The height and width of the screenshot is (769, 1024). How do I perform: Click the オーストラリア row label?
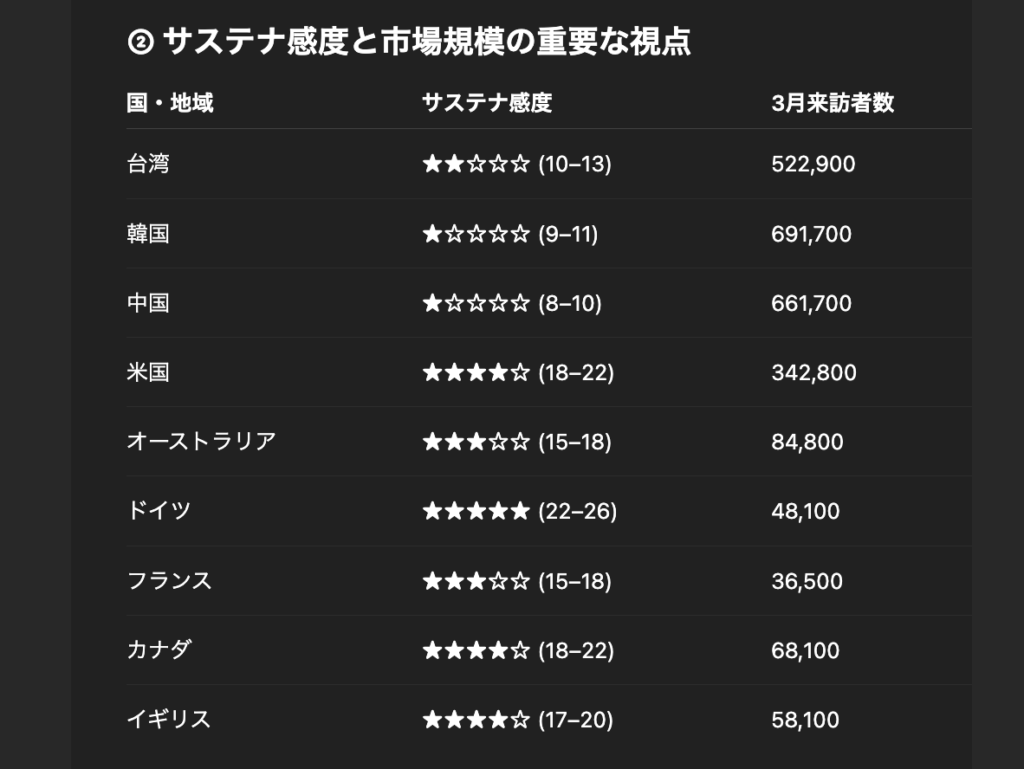pyautogui.click(x=201, y=441)
